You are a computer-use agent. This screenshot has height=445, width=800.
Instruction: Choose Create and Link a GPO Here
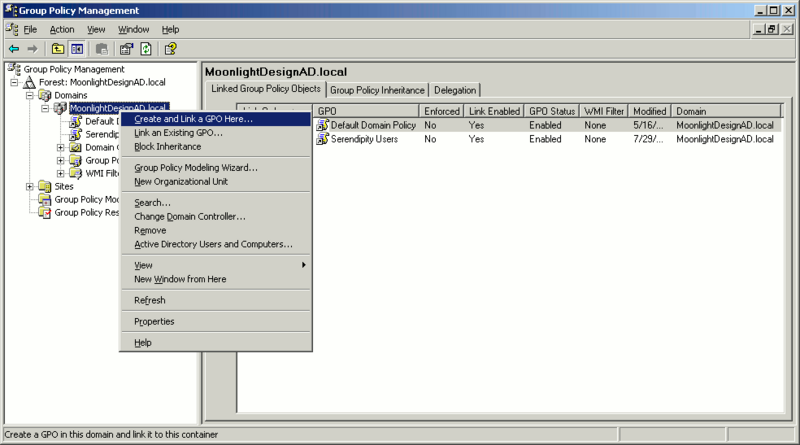click(x=216, y=119)
